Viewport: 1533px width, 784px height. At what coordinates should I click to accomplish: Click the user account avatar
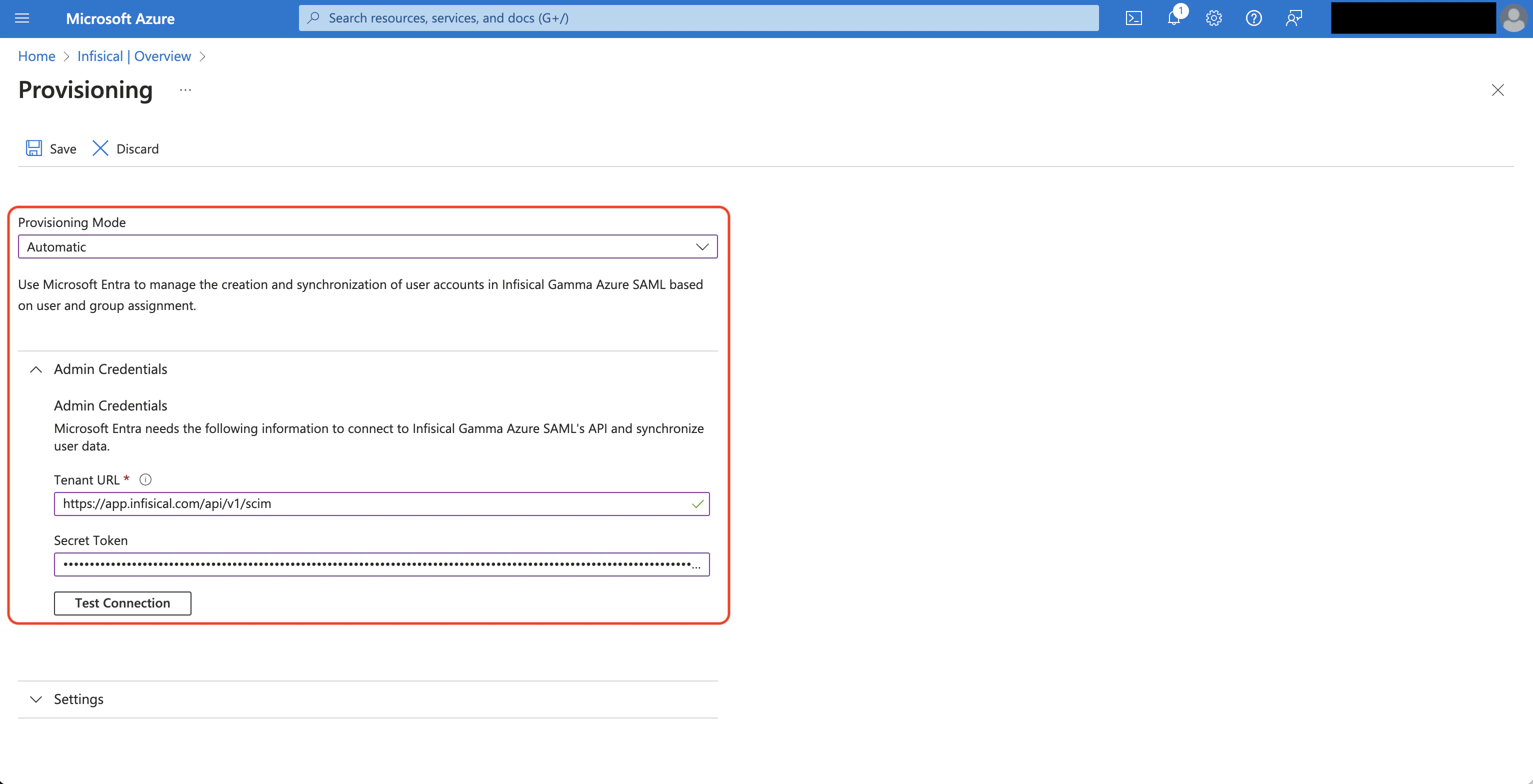[x=1513, y=18]
